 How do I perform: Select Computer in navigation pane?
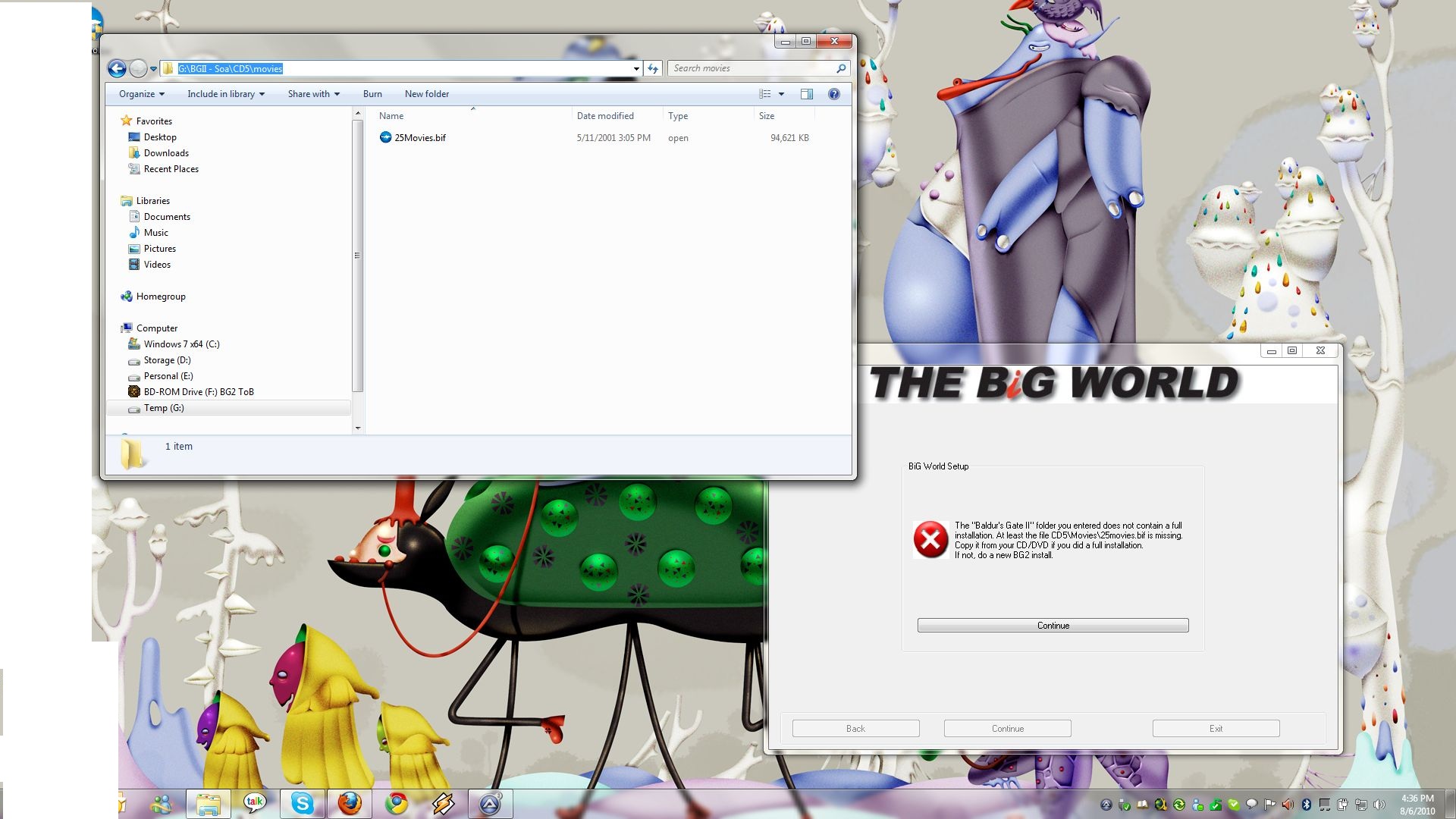(x=156, y=328)
